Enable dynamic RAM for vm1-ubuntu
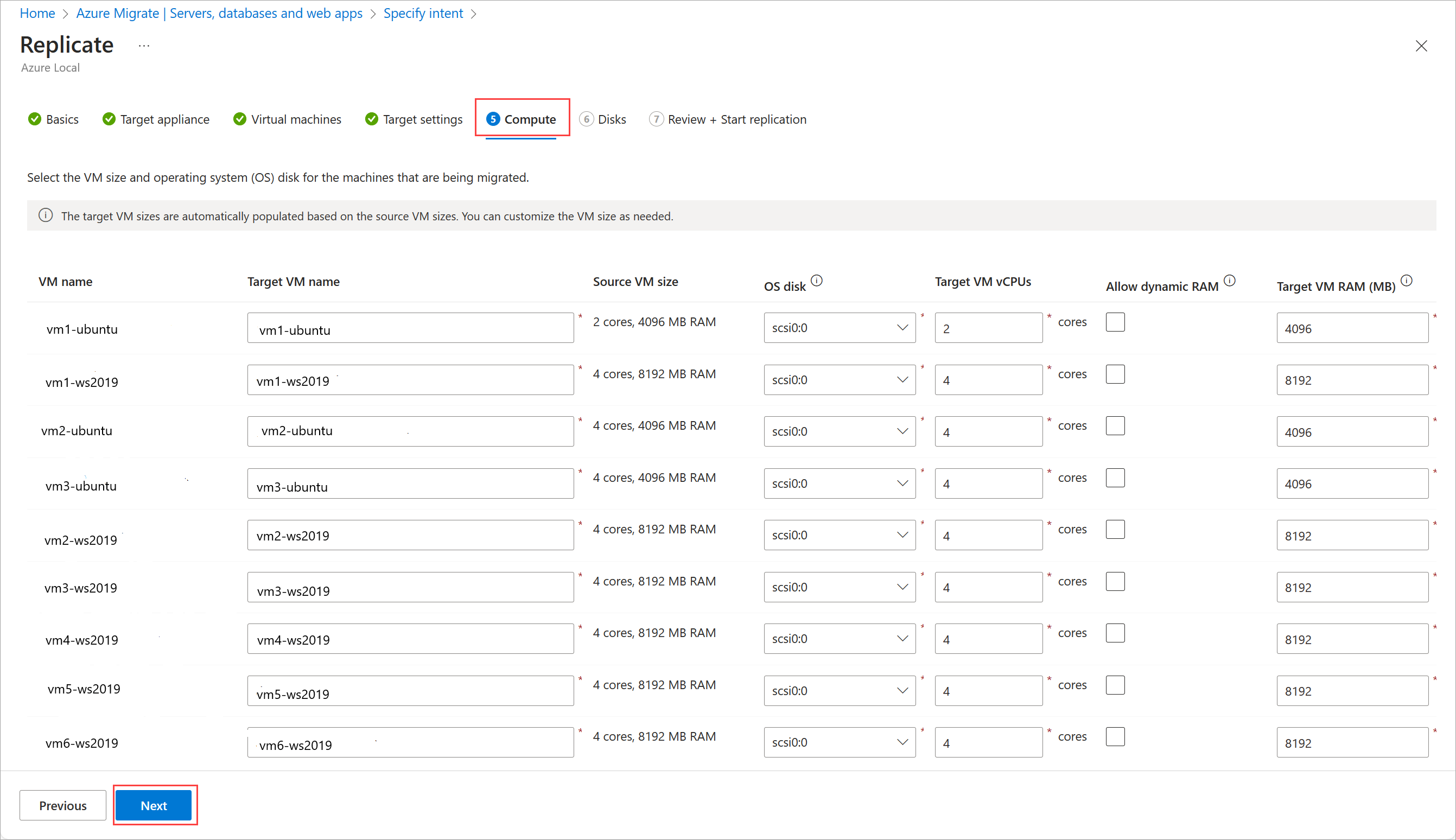 point(1115,322)
